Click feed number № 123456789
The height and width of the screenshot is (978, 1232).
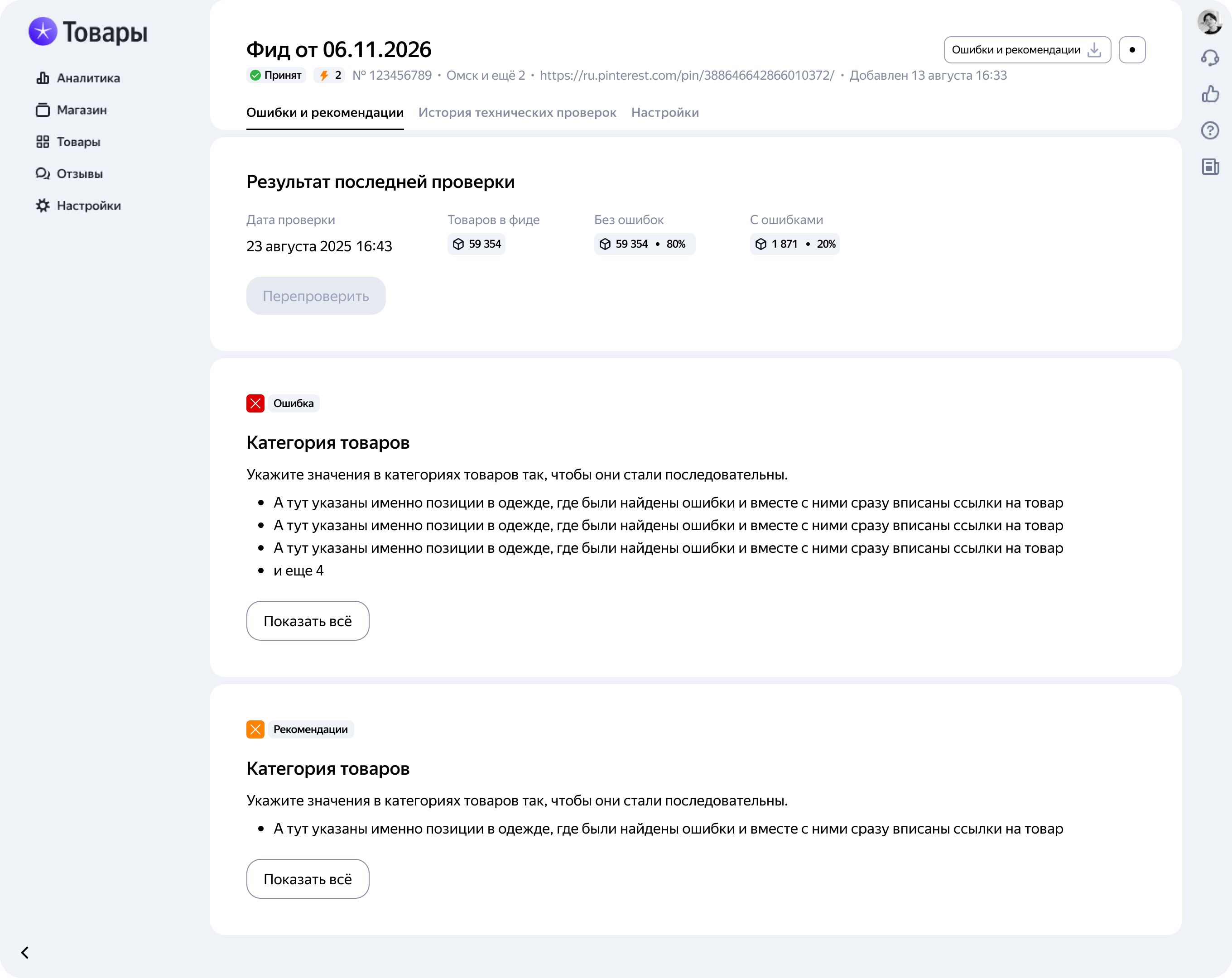[392, 76]
